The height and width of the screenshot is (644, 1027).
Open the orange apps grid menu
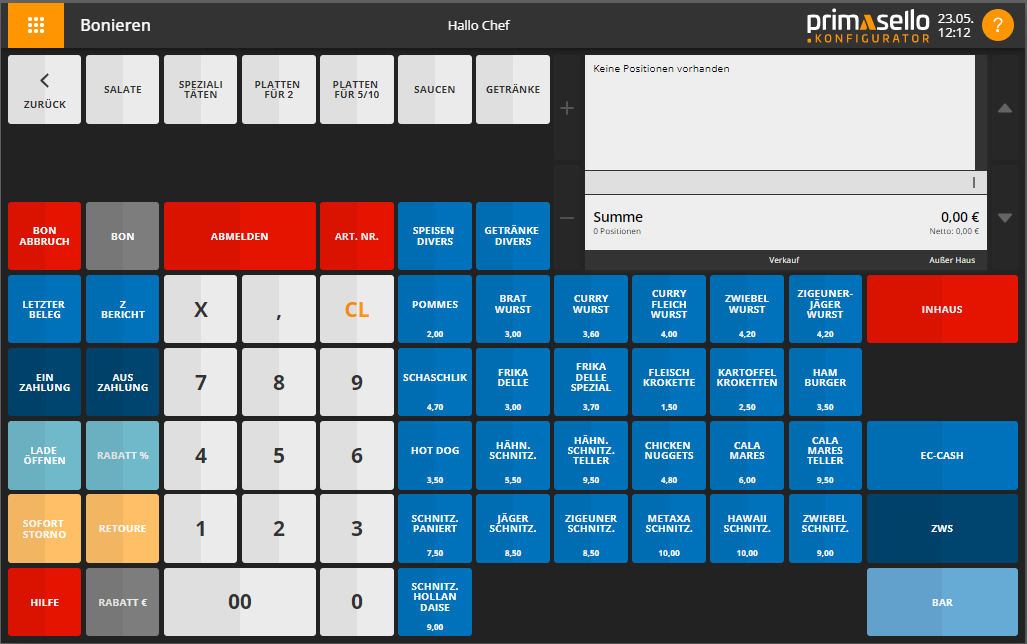tap(36, 25)
